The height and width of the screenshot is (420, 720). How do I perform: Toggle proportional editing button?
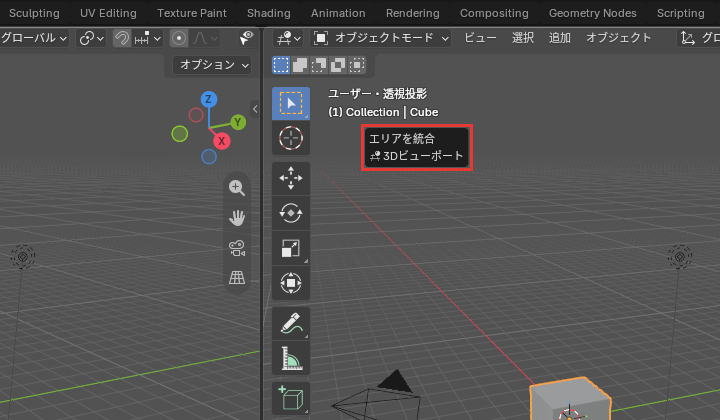click(179, 39)
